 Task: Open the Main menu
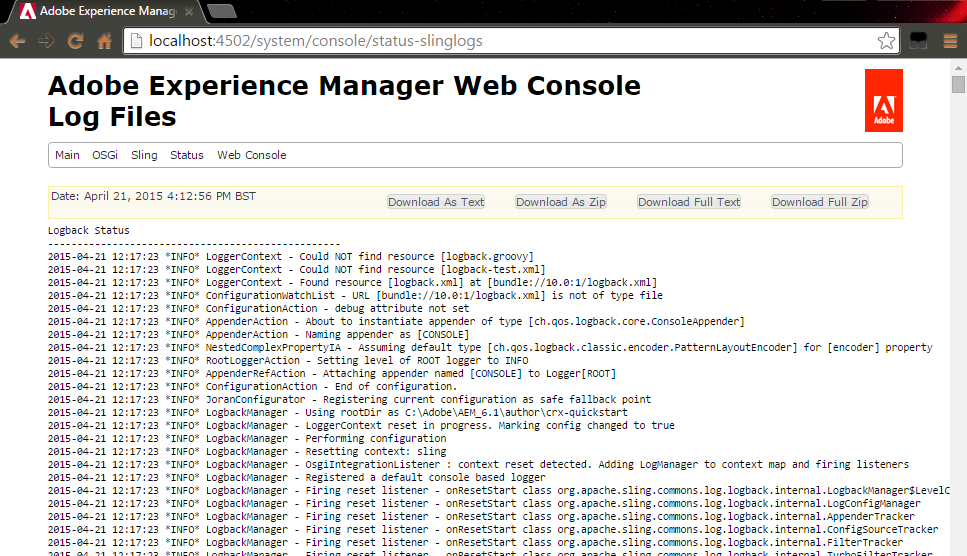point(67,155)
